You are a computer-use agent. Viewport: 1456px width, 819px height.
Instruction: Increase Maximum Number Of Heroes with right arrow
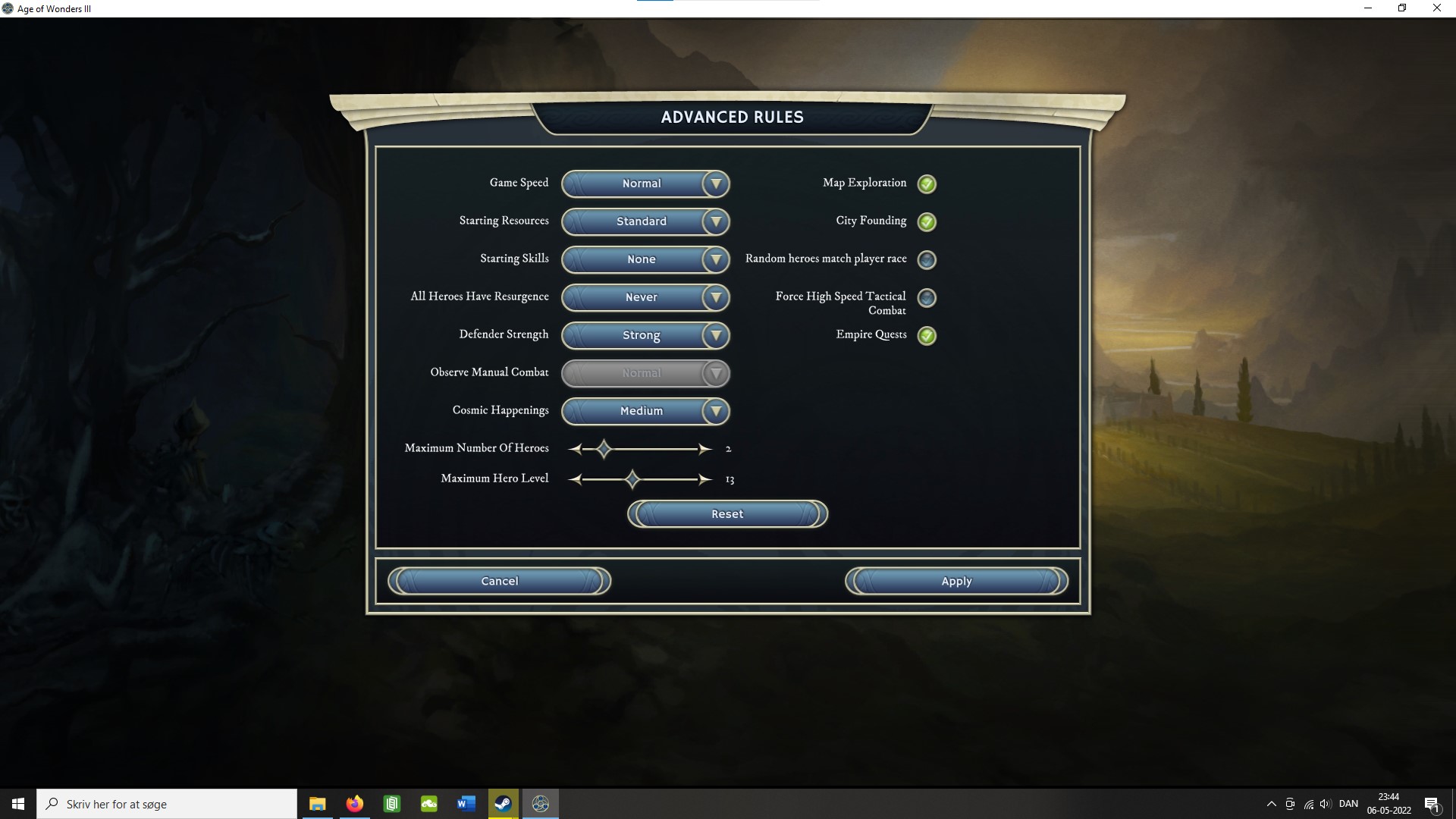[705, 449]
